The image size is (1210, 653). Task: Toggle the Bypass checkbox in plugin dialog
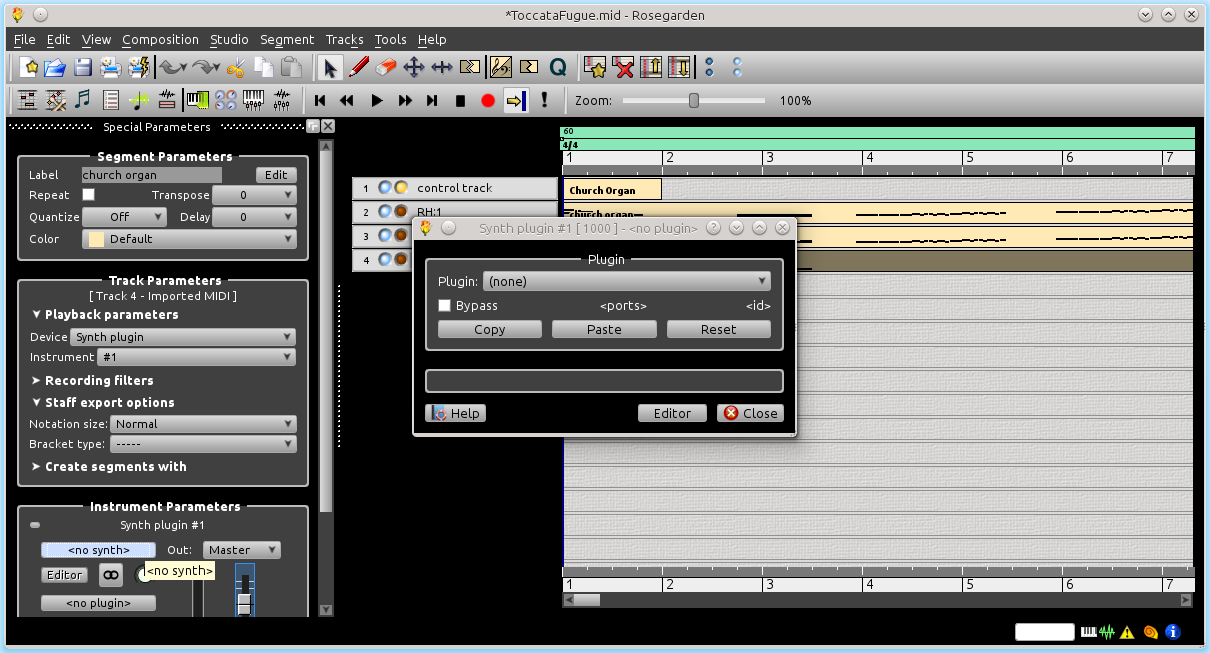point(445,306)
